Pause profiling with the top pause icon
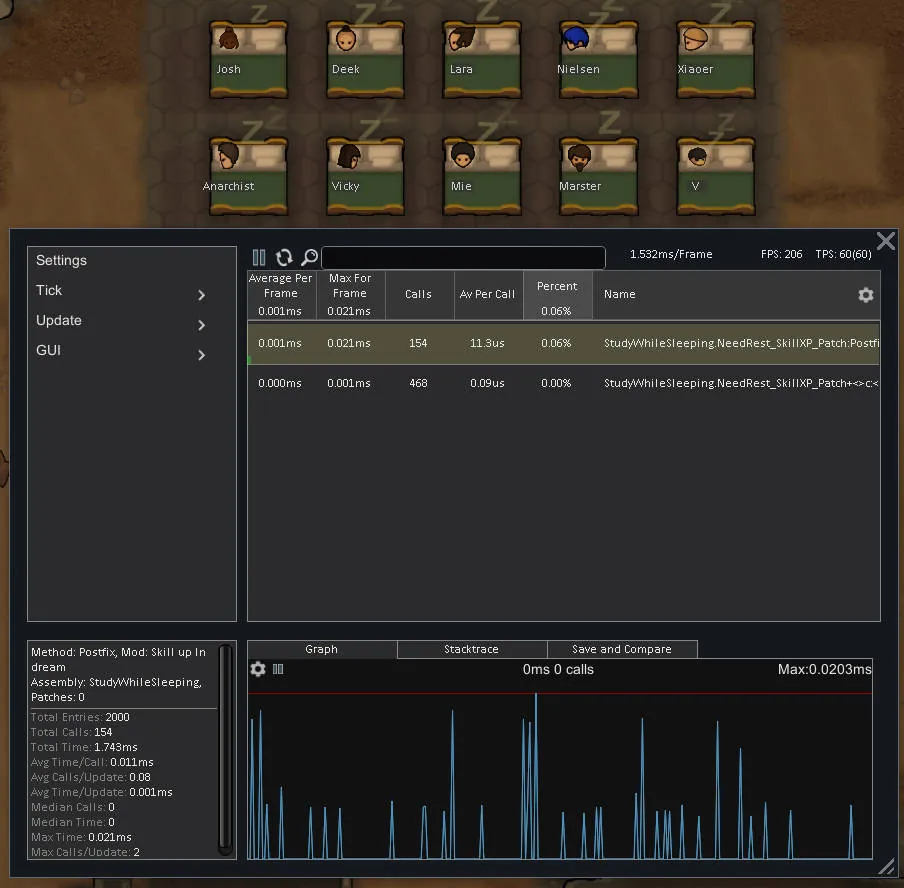The image size is (904, 888). pyautogui.click(x=259, y=258)
